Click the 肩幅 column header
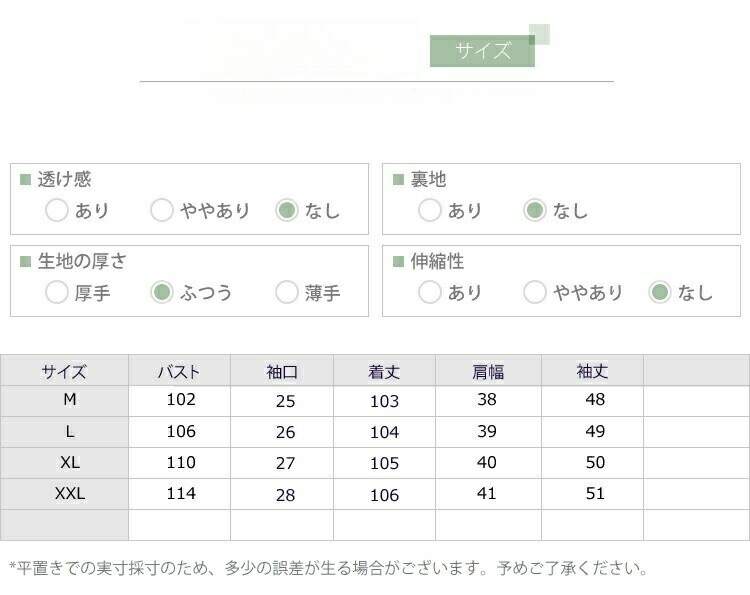The width and height of the screenshot is (750, 595). pos(488,371)
